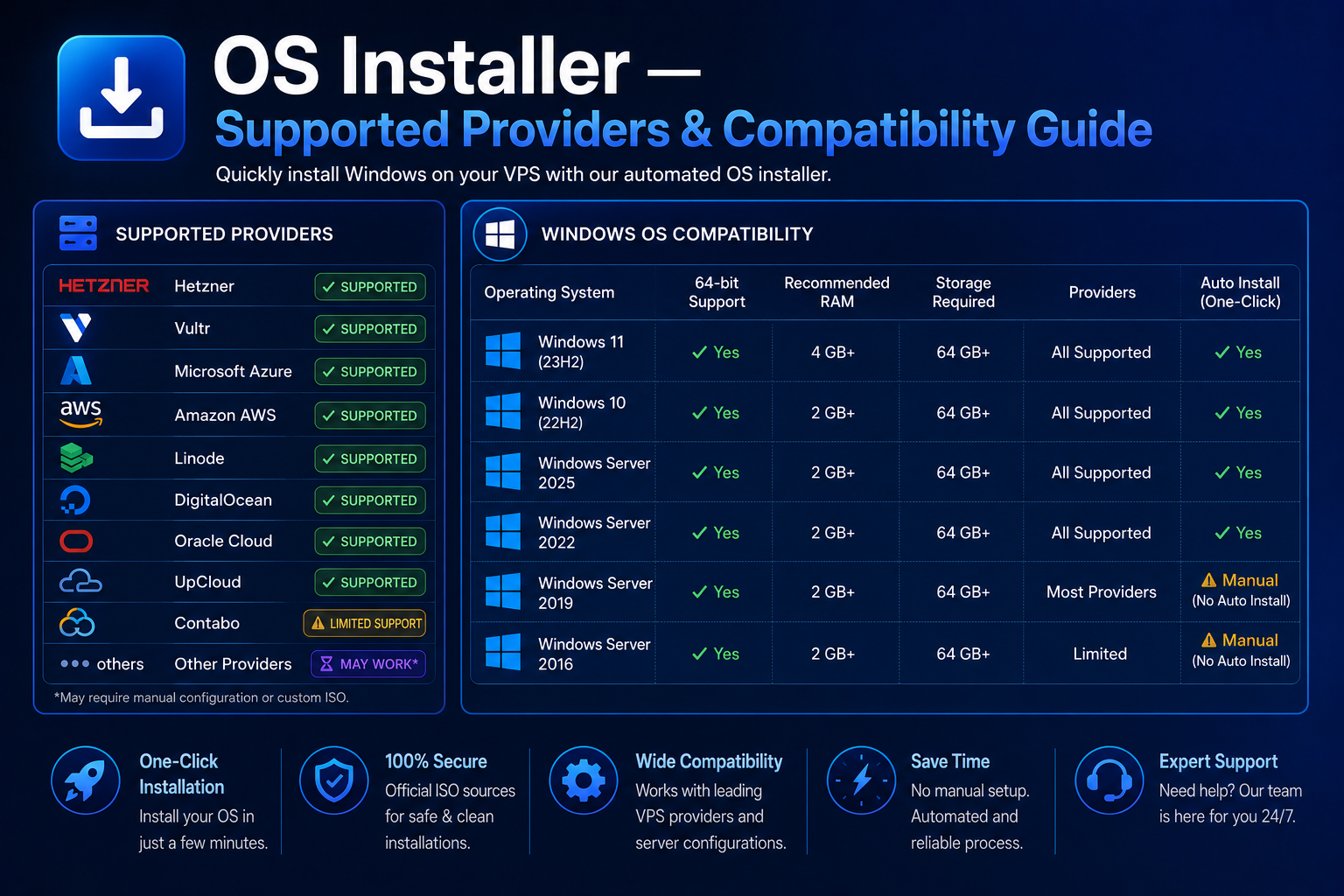
Task: Click Limited providers cell for Server 2016
Action: point(1101,654)
